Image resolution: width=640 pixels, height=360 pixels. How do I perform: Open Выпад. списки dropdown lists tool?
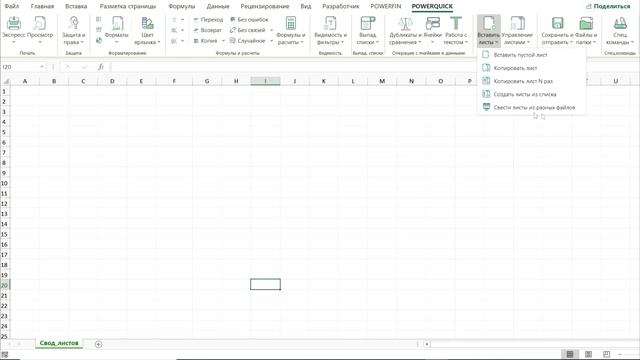pyautogui.click(x=368, y=30)
